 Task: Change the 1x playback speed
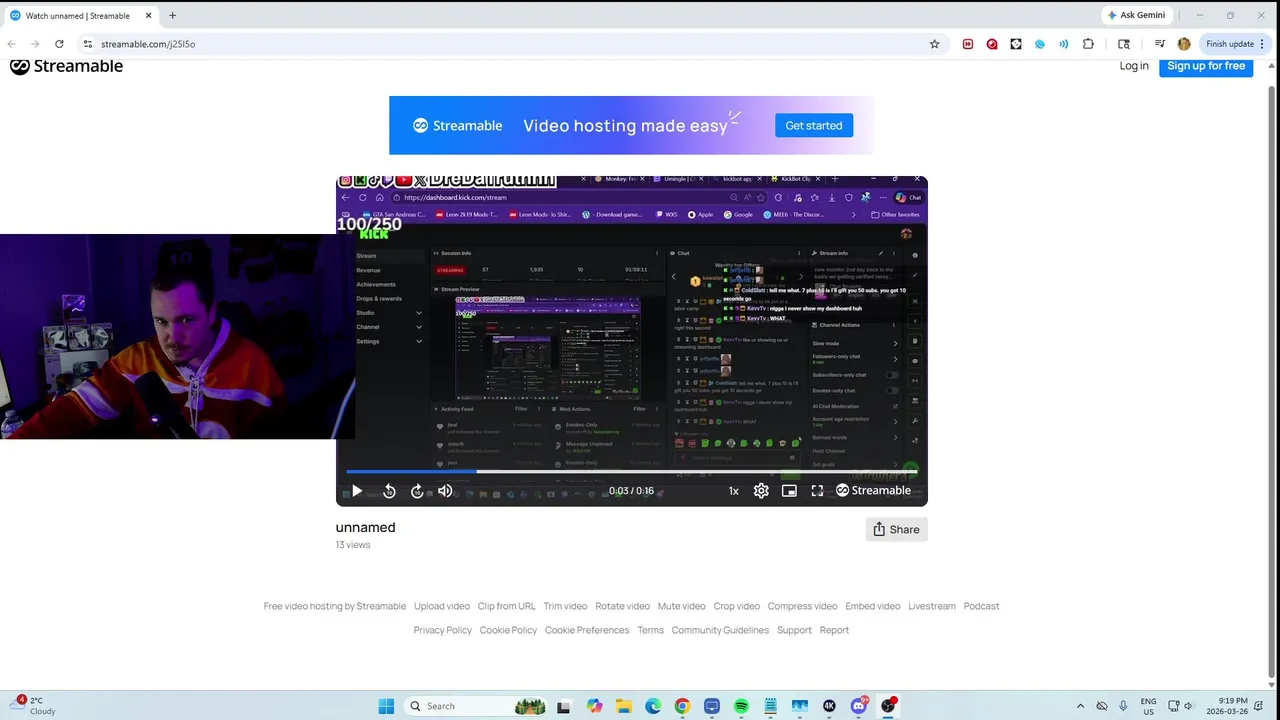coord(733,491)
